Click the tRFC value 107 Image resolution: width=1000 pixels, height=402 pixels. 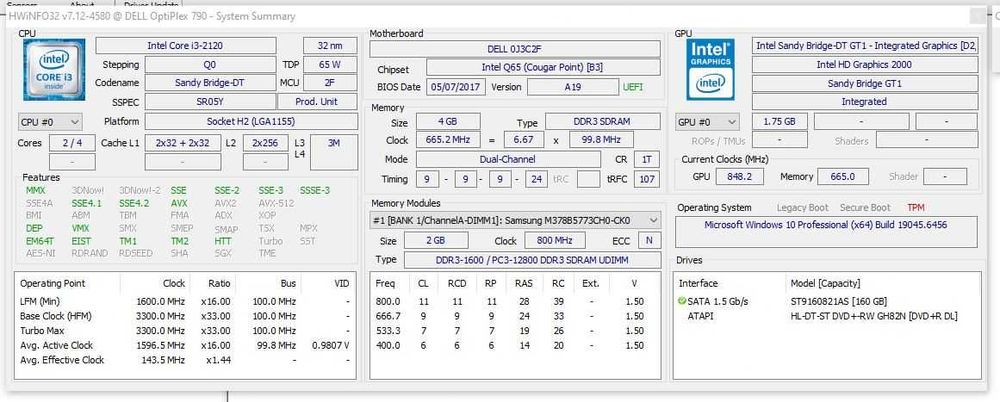tap(647, 179)
